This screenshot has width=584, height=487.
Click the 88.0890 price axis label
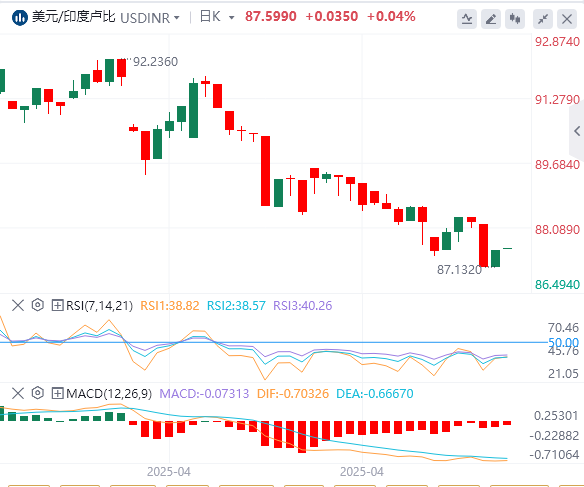(558, 230)
